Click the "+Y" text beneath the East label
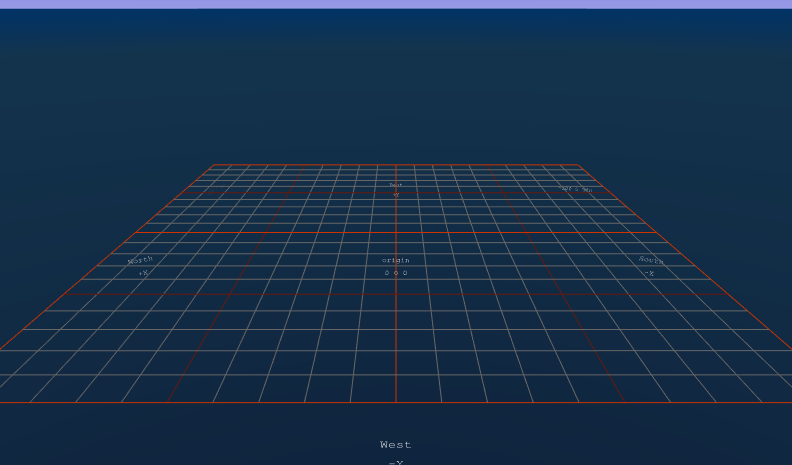 (396, 195)
